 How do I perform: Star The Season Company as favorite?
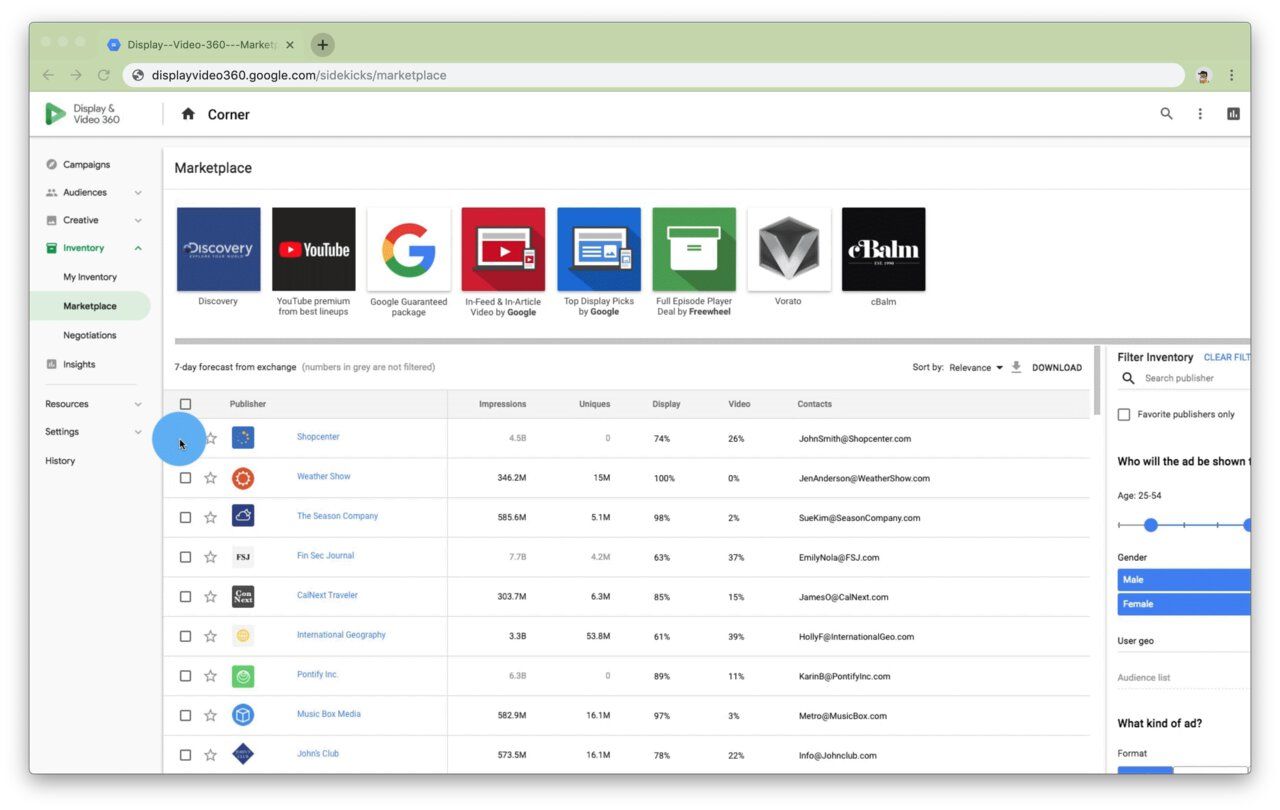210,517
